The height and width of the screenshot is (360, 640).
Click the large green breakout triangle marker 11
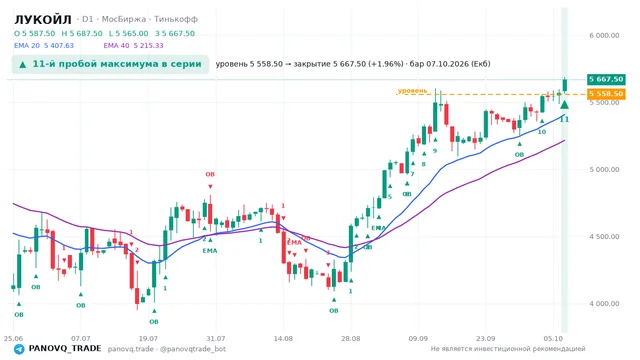(x=564, y=105)
